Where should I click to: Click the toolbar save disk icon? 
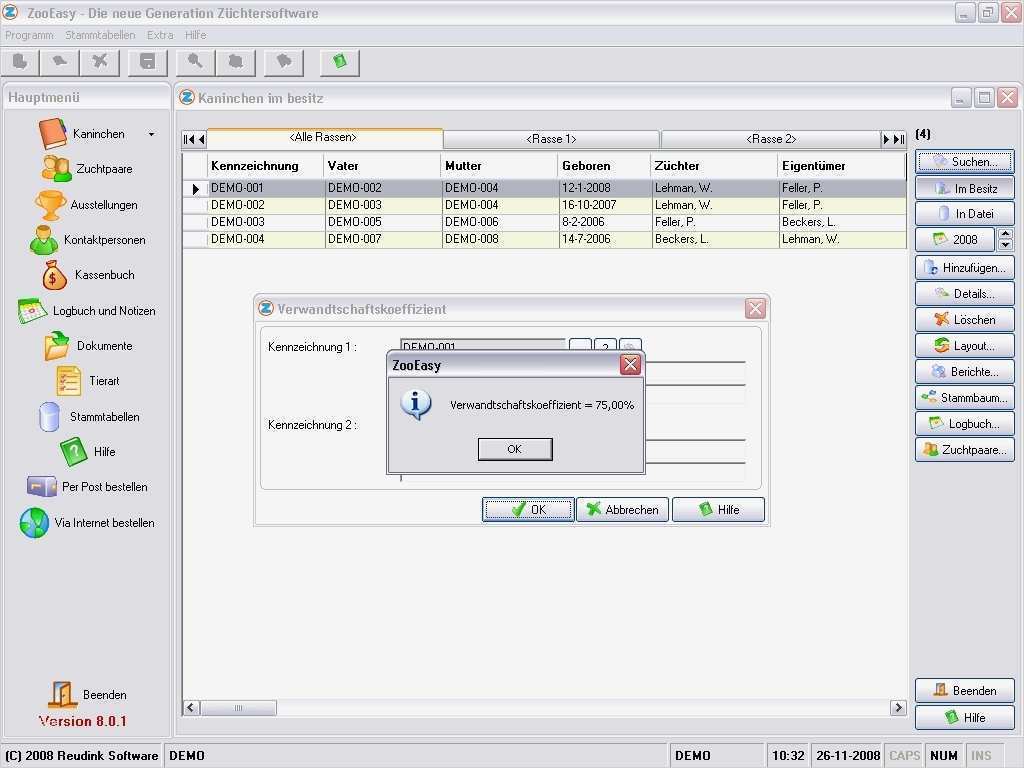coord(148,63)
